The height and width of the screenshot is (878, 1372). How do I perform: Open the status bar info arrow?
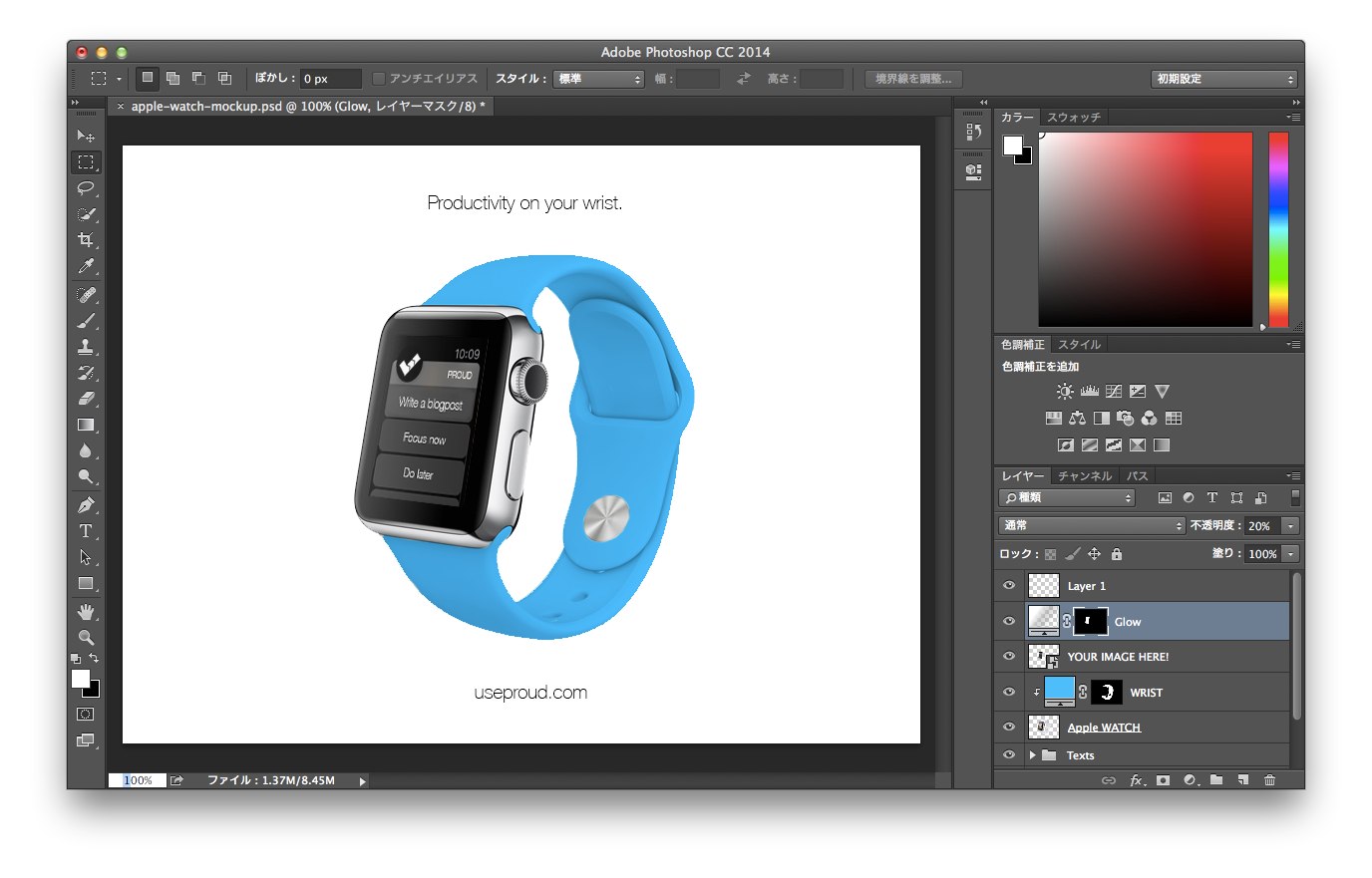pos(363,781)
